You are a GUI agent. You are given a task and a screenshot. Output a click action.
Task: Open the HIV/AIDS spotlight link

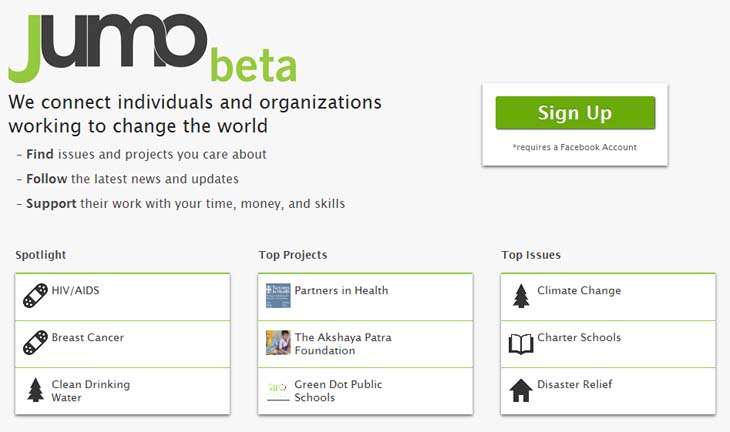[x=75, y=290]
